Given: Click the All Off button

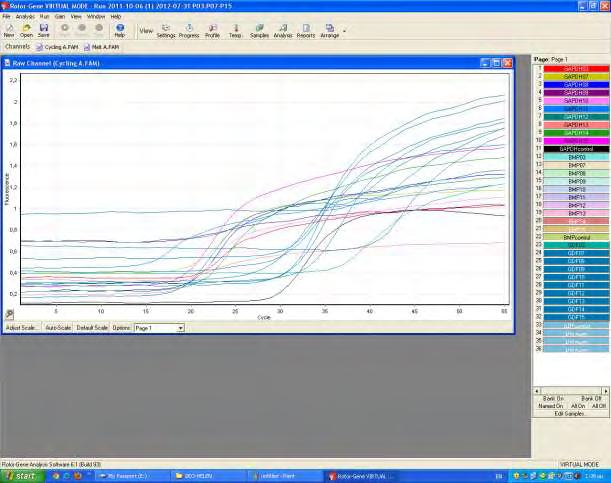Looking at the screenshot, I should point(599,406).
